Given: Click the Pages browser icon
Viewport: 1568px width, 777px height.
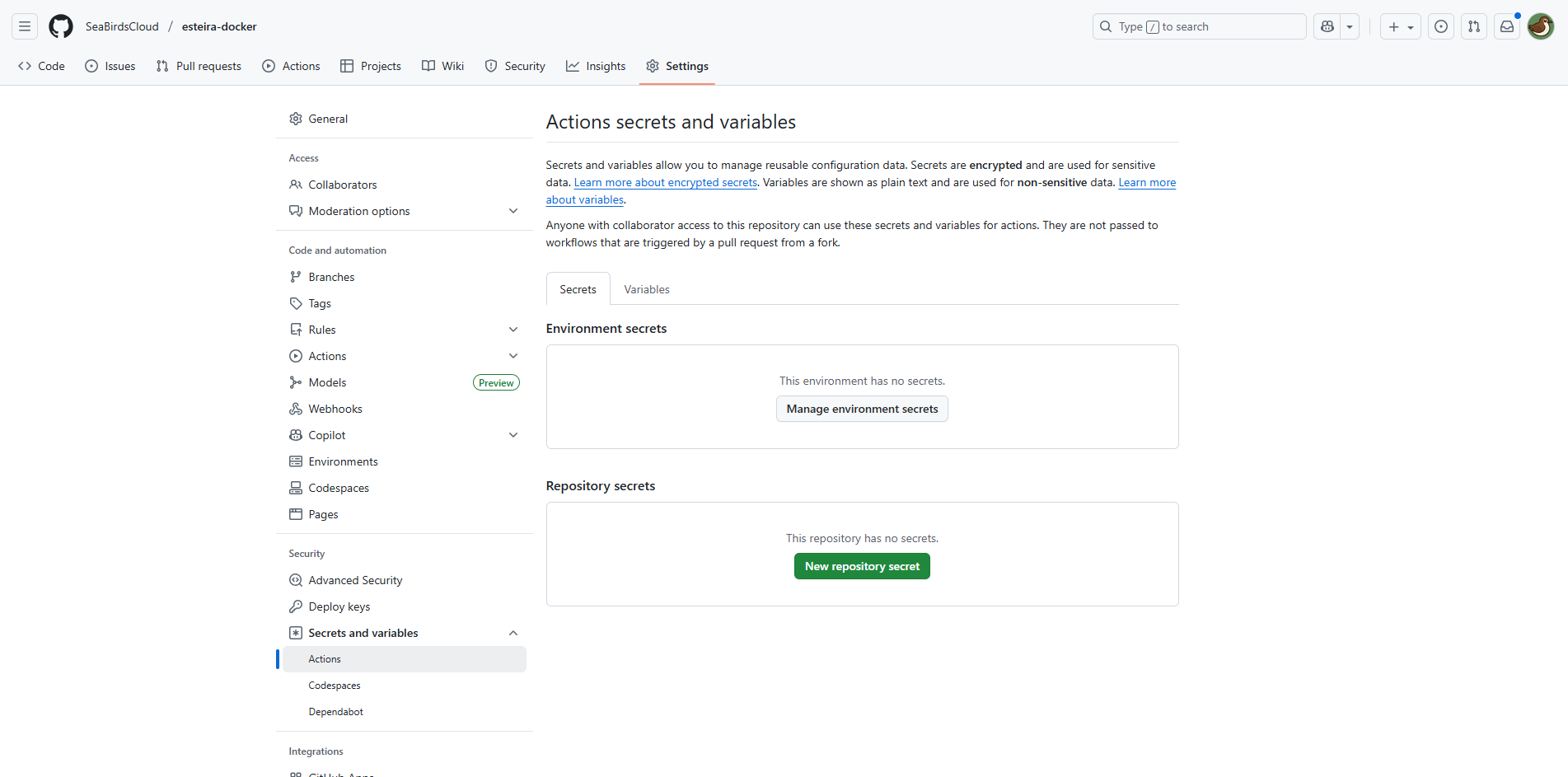Looking at the screenshot, I should pyautogui.click(x=296, y=514).
